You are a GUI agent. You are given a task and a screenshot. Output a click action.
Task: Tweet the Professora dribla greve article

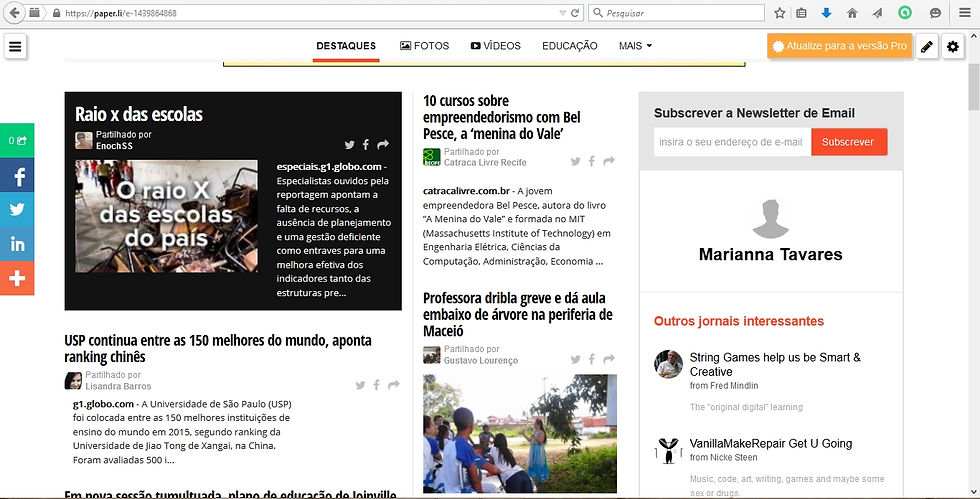576,360
